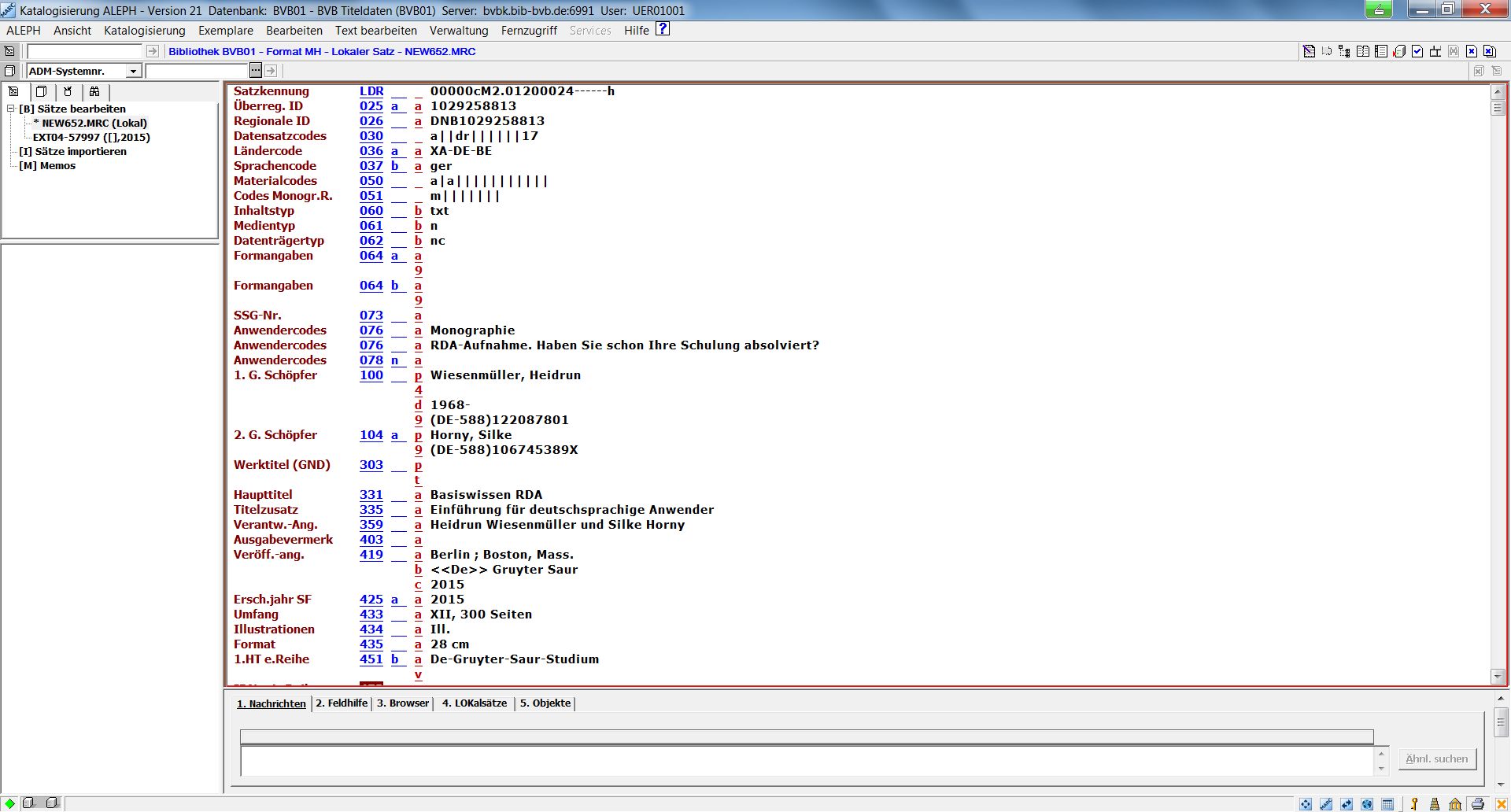Open the ADM-Systemnr. dropdown
This screenshot has height=812, width=1511.
133,71
